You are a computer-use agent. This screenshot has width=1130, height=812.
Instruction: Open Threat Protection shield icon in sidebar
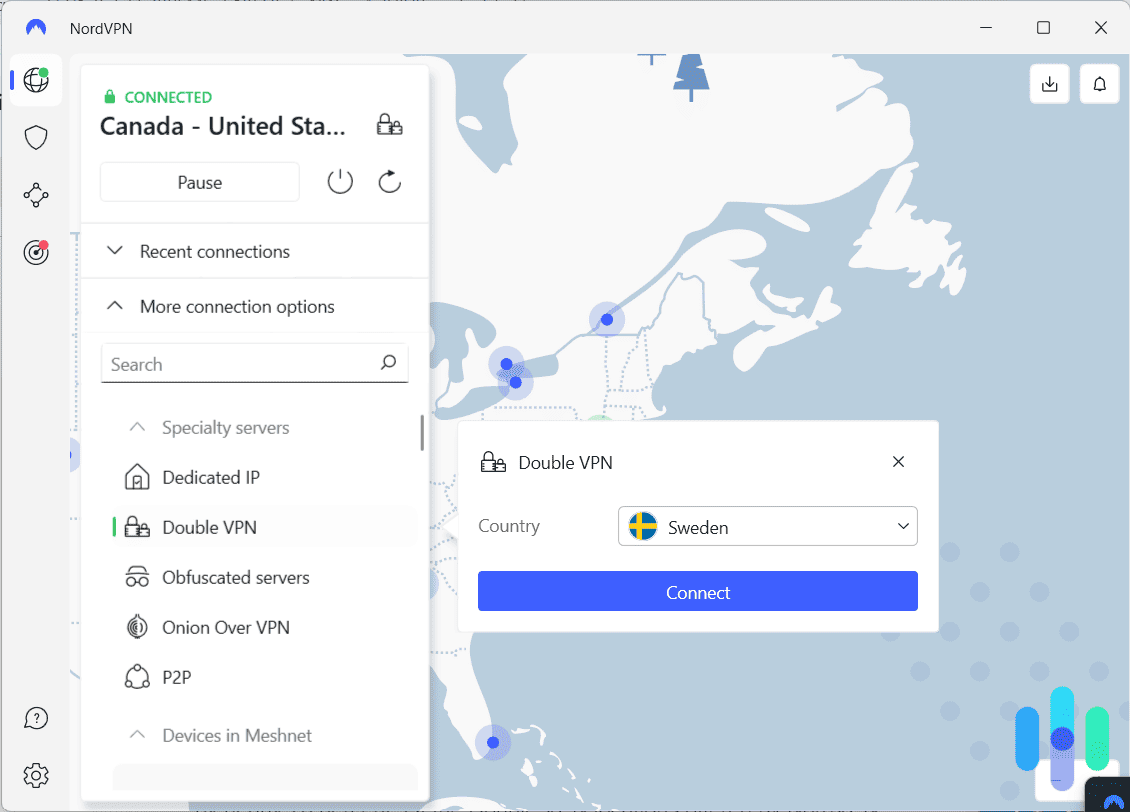[x=36, y=137]
